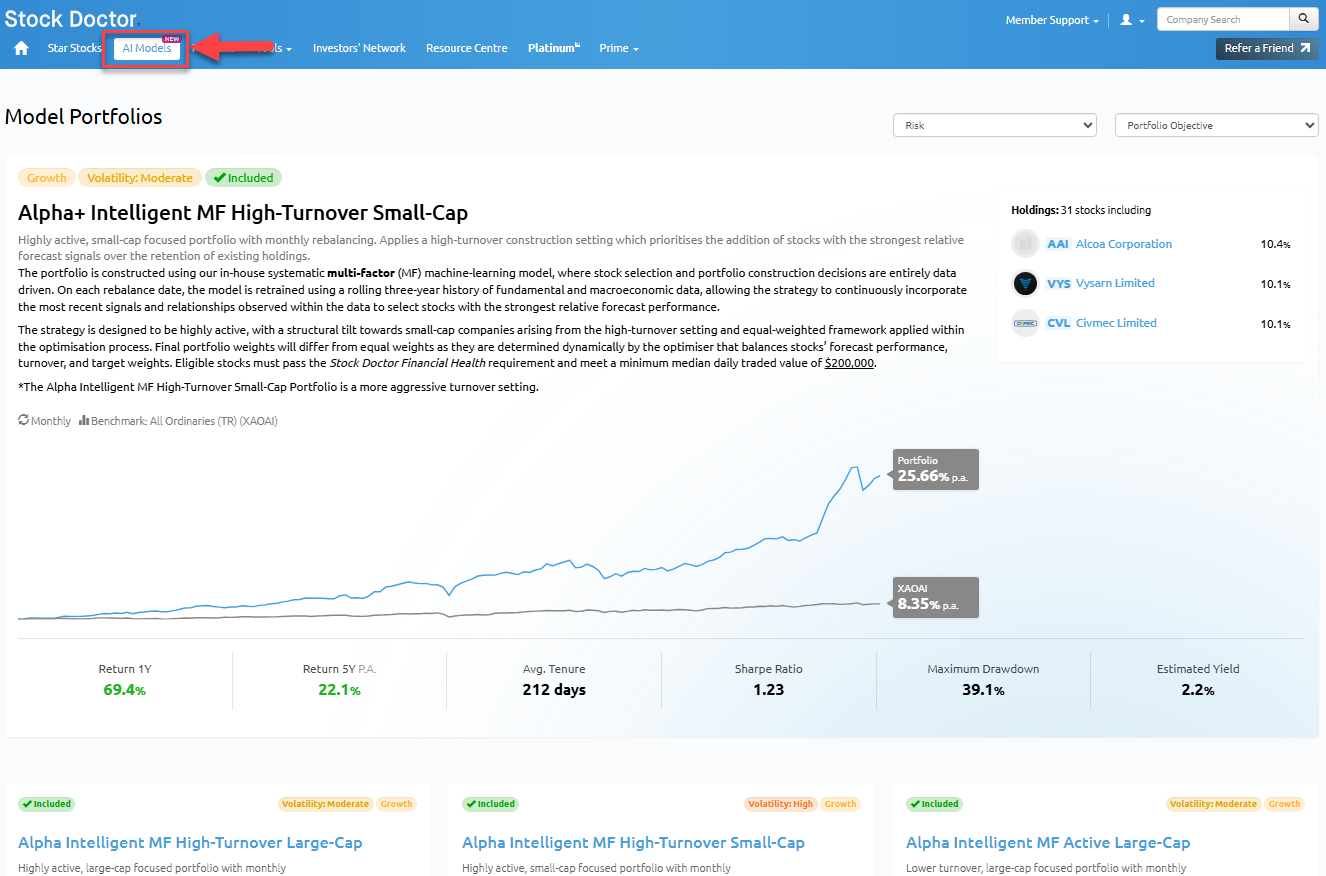The image size is (1326, 876).
Task: Click the AAI ticker code
Action: click(1058, 244)
